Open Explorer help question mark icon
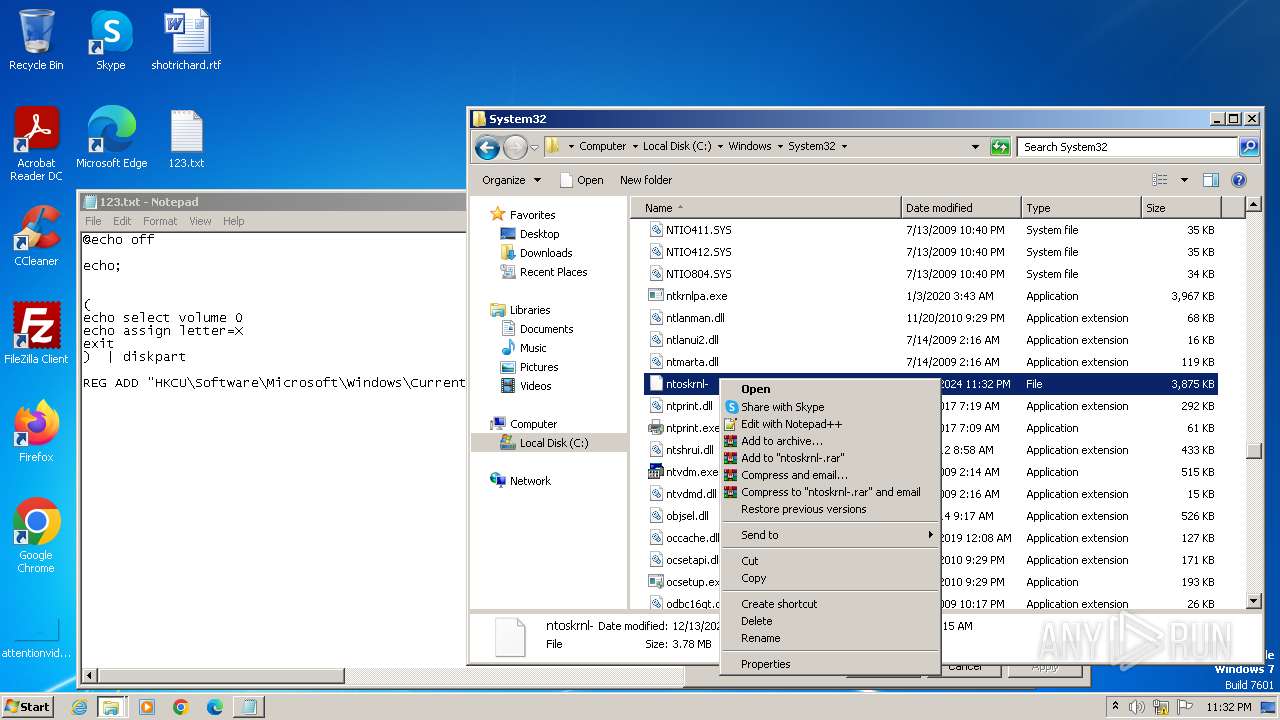The image size is (1280, 720). click(x=1239, y=180)
